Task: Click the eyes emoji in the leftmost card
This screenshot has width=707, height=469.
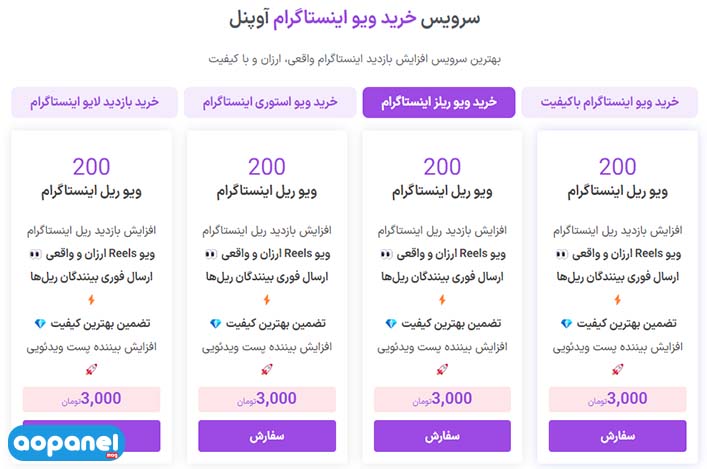Action: coord(35,254)
